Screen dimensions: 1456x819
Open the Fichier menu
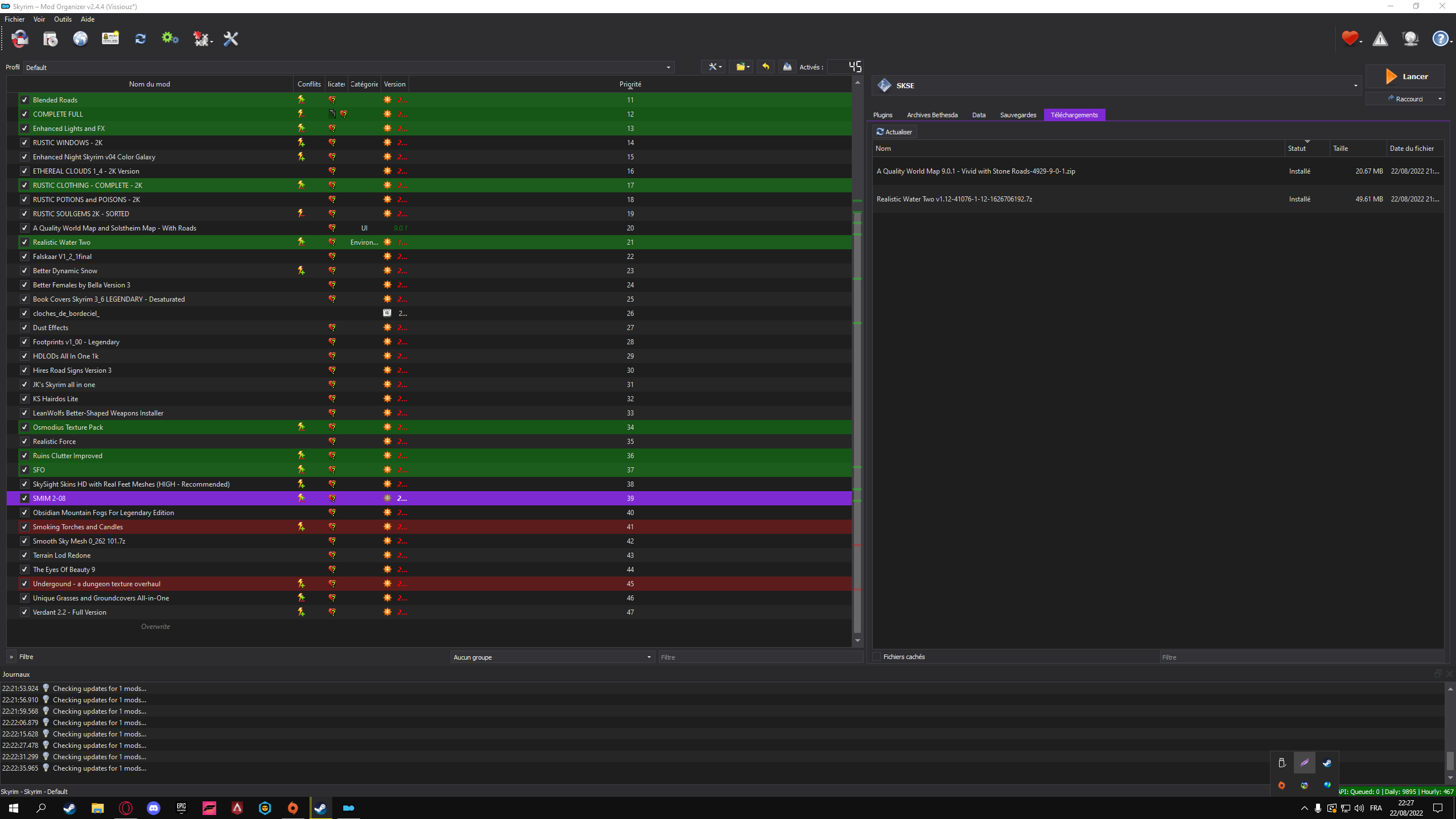pos(15,19)
